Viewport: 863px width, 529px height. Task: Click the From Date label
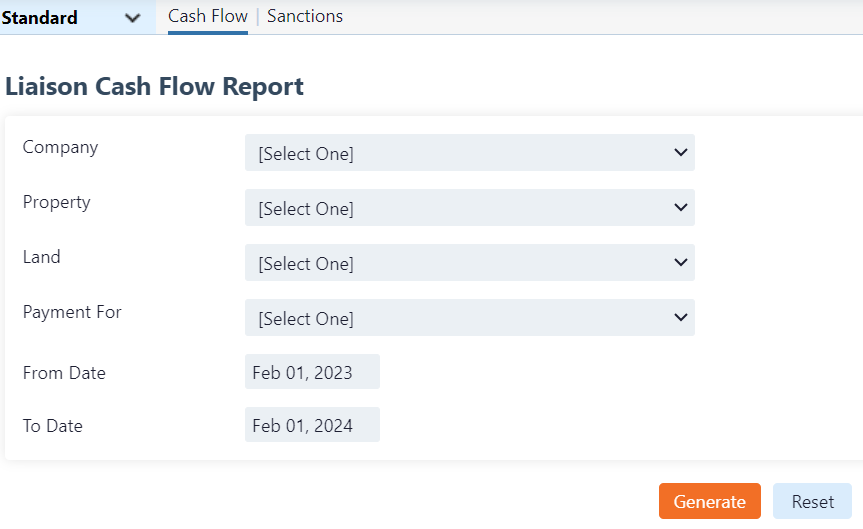(x=64, y=373)
